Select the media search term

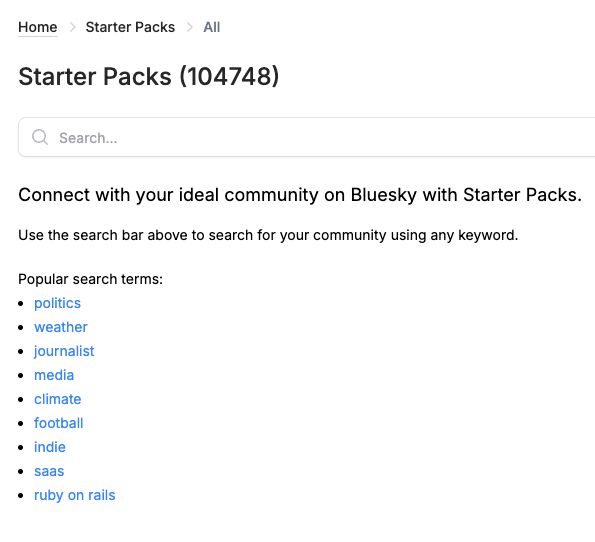(54, 375)
